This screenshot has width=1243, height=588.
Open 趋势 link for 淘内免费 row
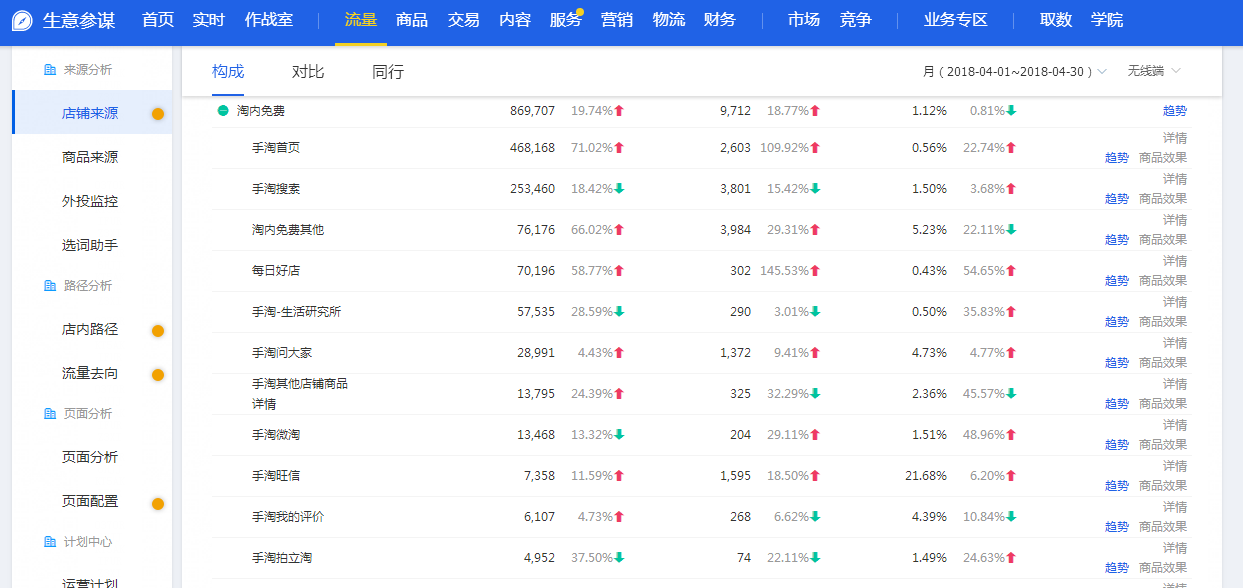point(1174,111)
